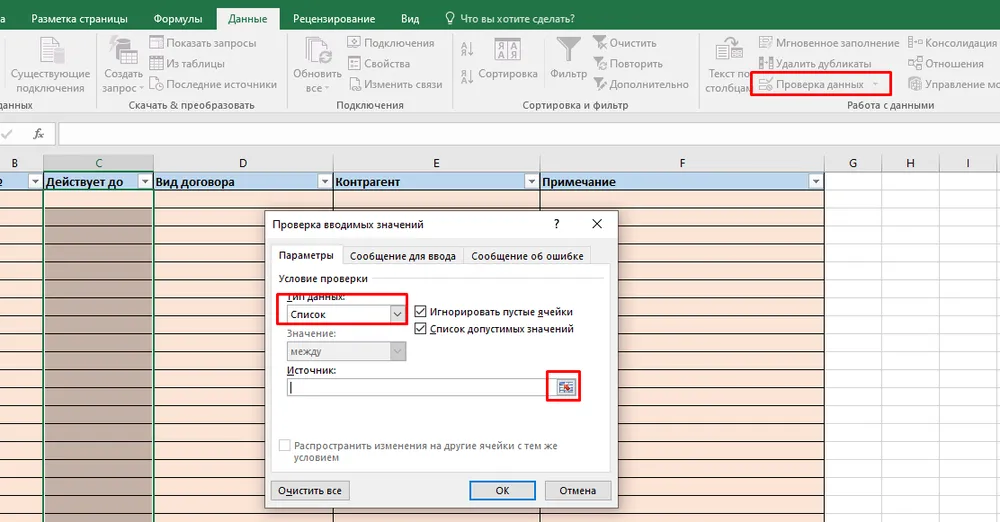Switch to Рецензирование ribbon tab
The image size is (1000, 522).
click(x=334, y=19)
